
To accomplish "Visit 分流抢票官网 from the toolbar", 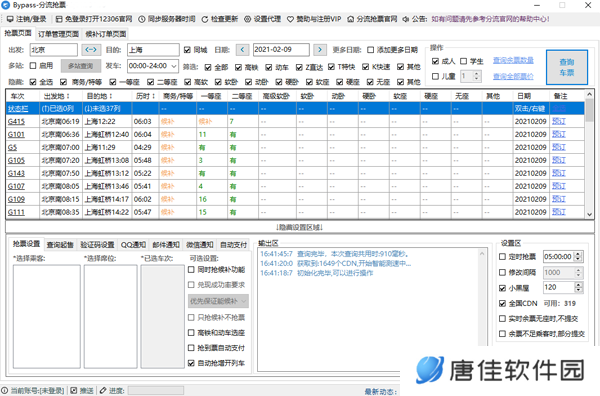I will click(x=372, y=19).
